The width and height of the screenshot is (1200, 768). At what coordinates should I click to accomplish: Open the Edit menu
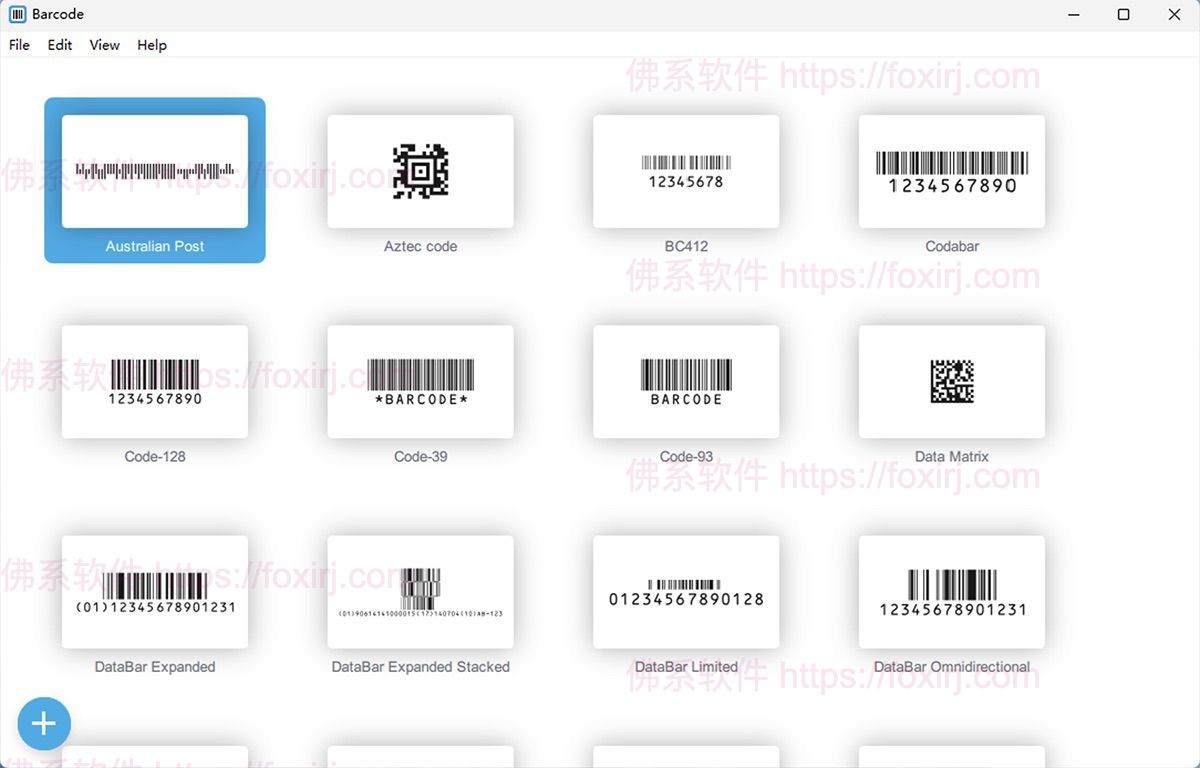click(x=60, y=45)
